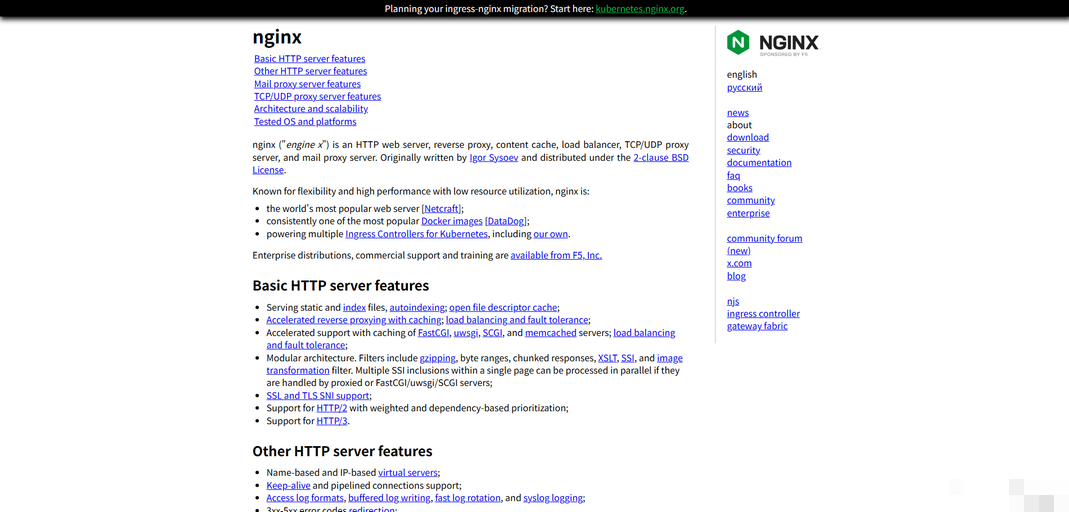Open SSL and TLS SNI support link
The height and width of the screenshot is (512, 1069).
coord(318,395)
